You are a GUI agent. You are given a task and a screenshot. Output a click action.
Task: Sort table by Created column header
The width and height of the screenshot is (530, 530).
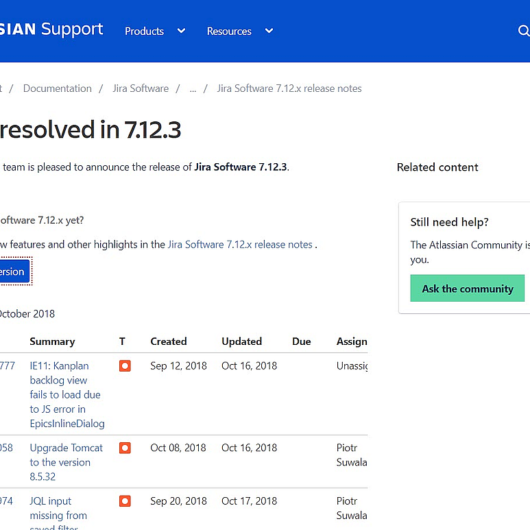point(168,341)
